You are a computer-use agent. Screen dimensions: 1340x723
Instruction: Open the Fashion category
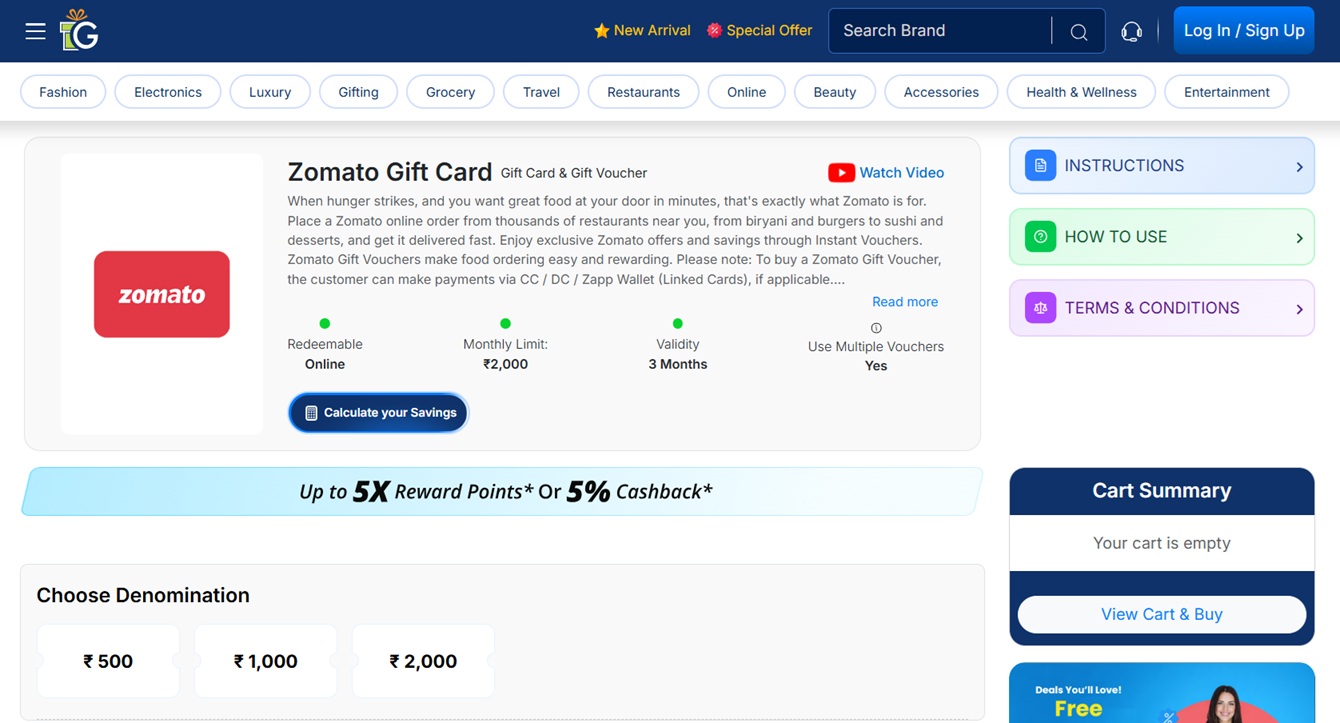(x=63, y=92)
